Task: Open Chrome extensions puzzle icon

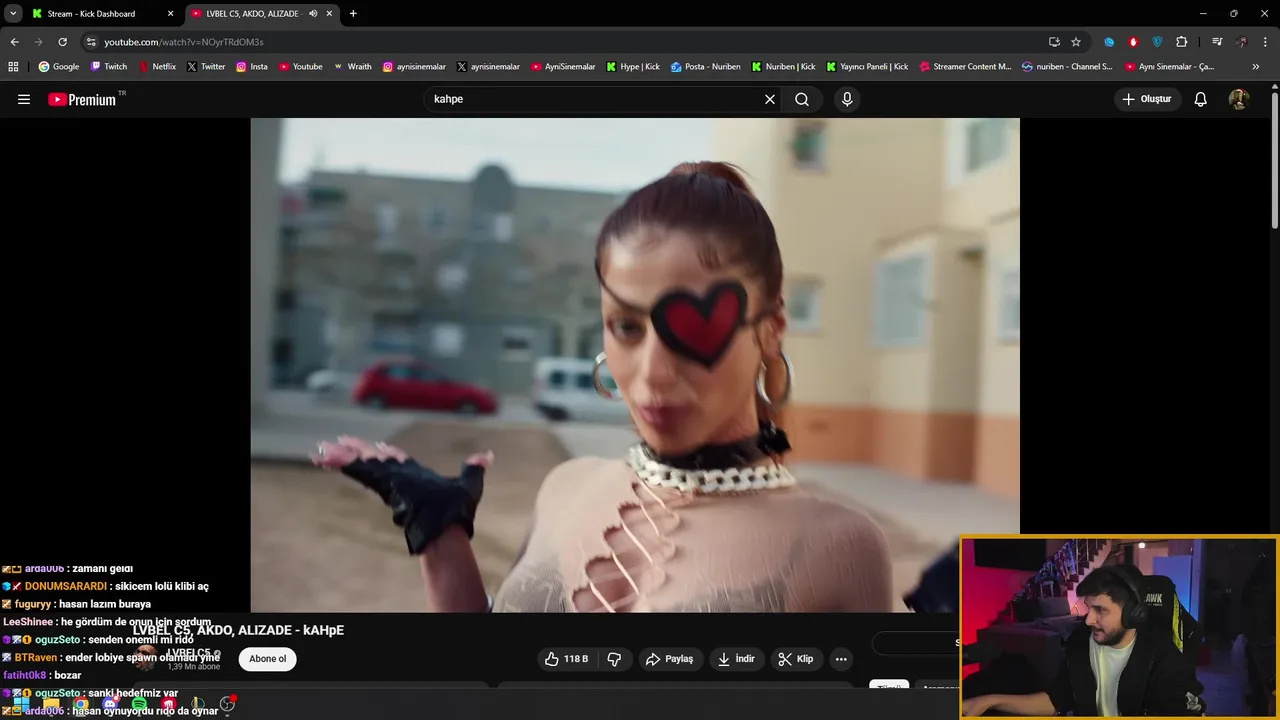Action: (x=1181, y=42)
